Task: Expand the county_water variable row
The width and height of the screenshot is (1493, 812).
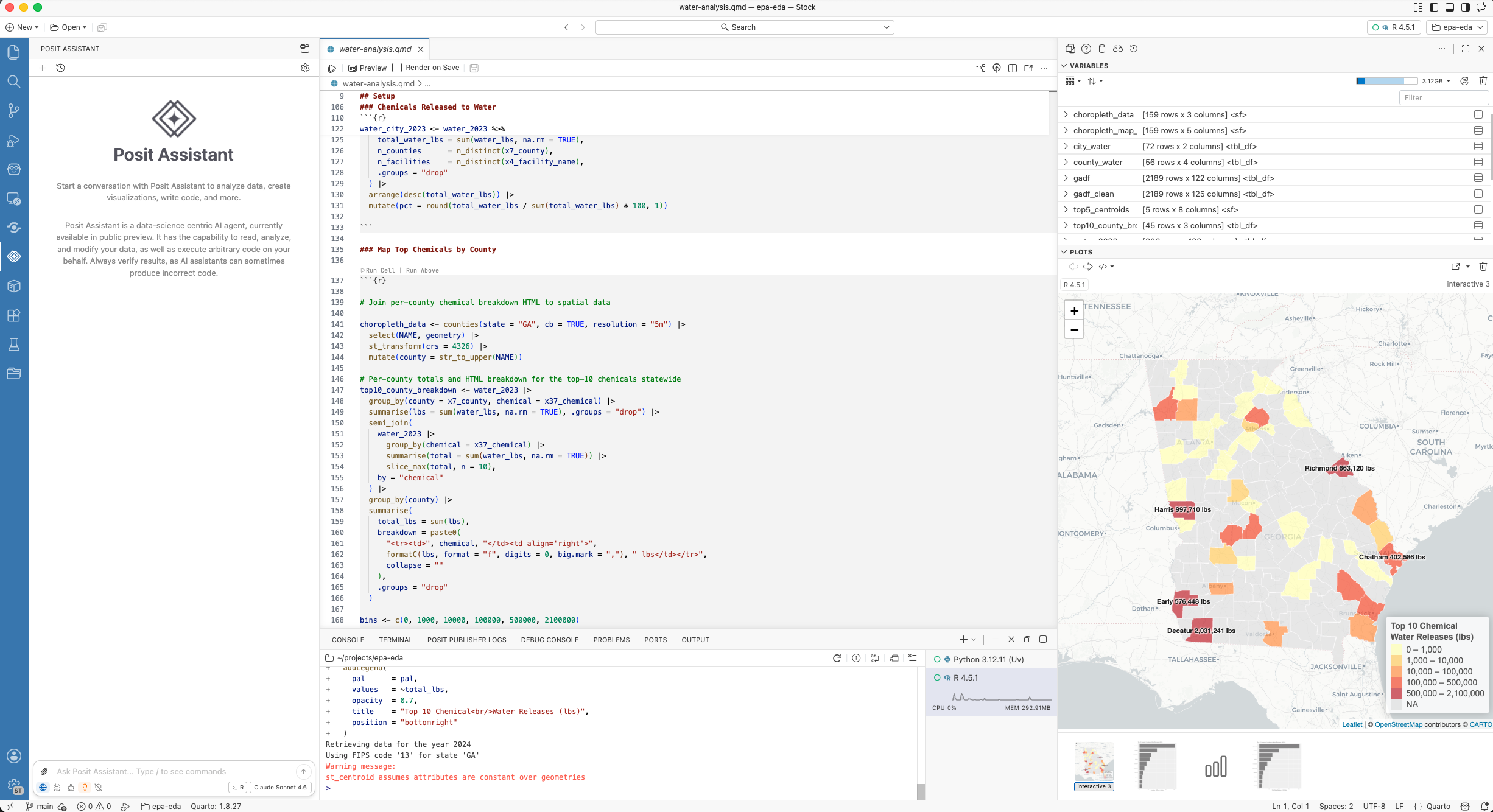Action: (1066, 163)
